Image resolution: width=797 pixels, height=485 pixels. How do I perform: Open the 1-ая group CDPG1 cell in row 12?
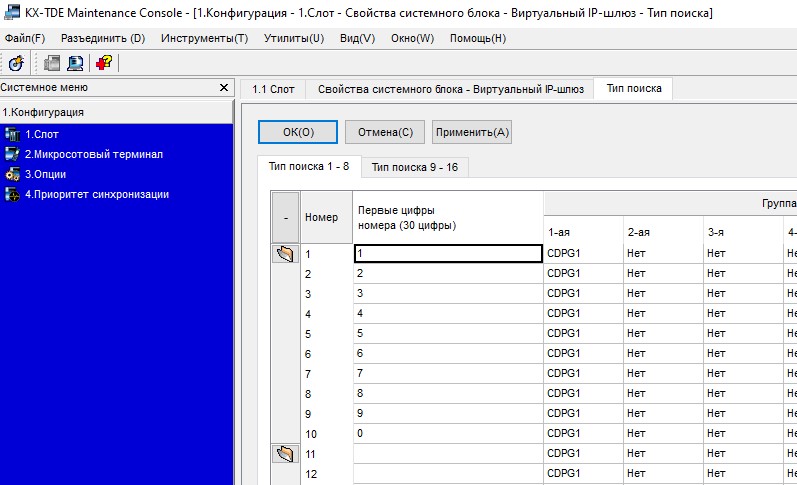[584, 473]
